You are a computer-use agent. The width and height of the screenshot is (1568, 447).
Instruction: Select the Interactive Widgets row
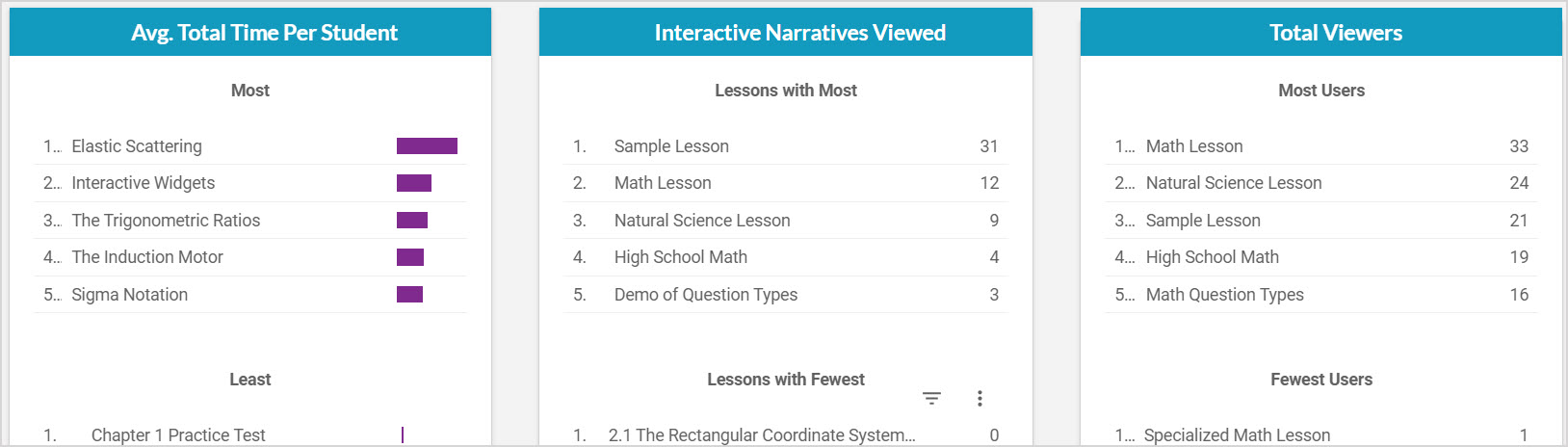(x=144, y=183)
